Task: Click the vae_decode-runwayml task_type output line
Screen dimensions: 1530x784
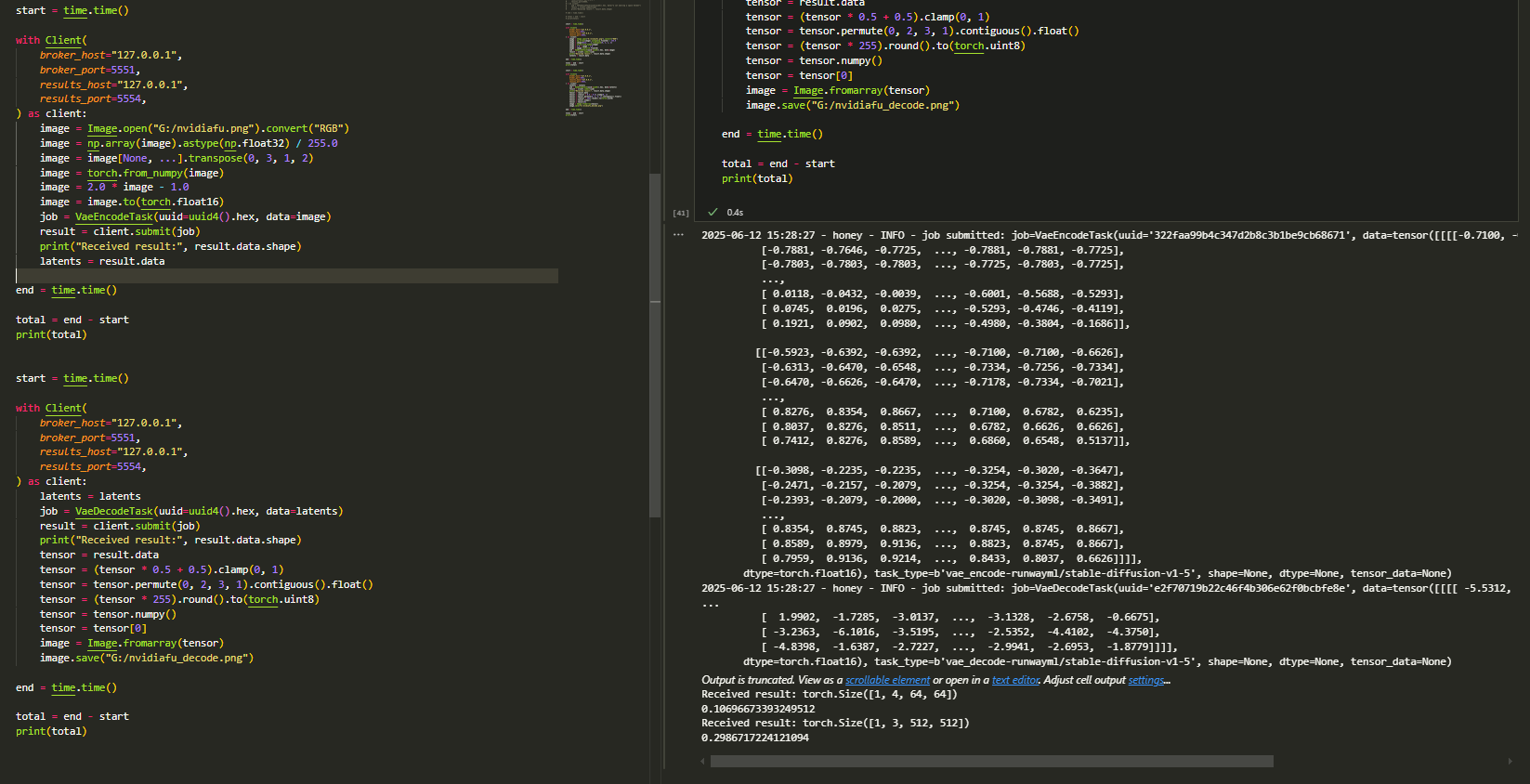Action: point(1097,661)
